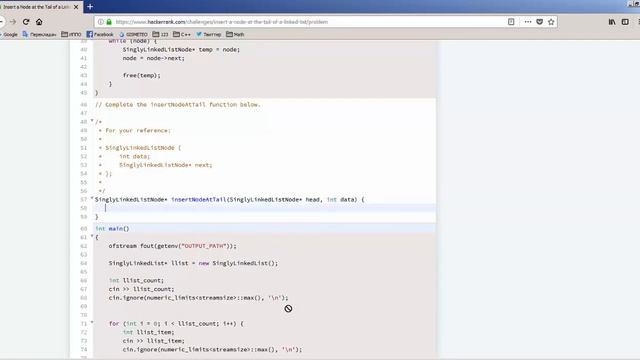Image resolution: width=640 pixels, height=360 pixels.
Task: Click the closing brace on line 59
Action: pyautogui.click(x=97, y=217)
